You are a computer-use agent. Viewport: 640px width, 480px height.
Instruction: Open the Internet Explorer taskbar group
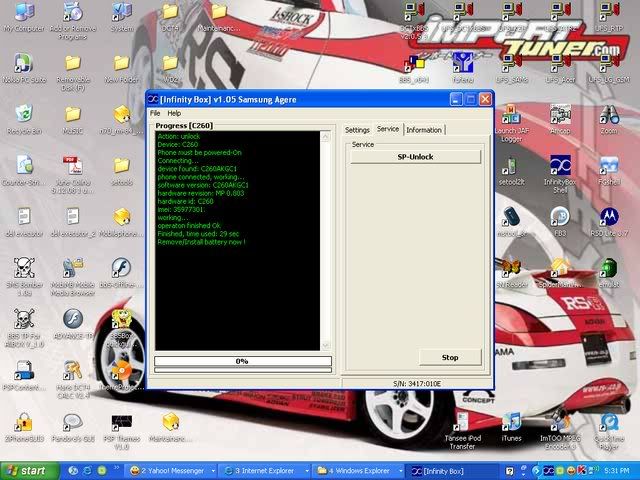click(264, 471)
